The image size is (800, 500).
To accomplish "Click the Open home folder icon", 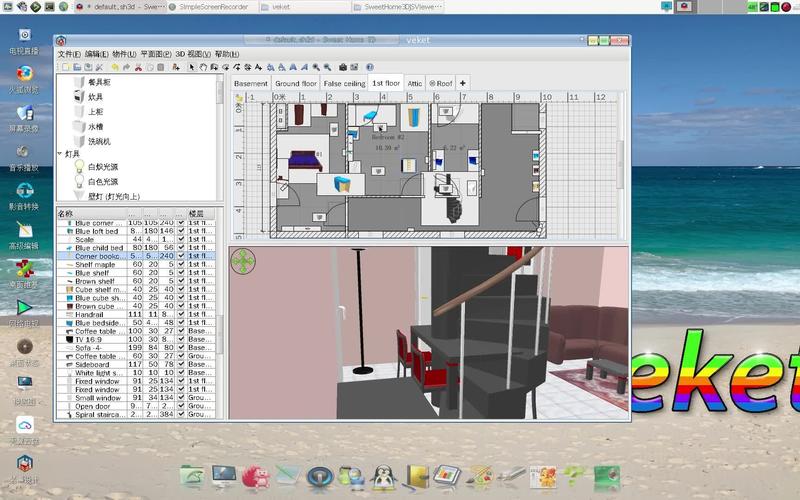I will coord(77,67).
